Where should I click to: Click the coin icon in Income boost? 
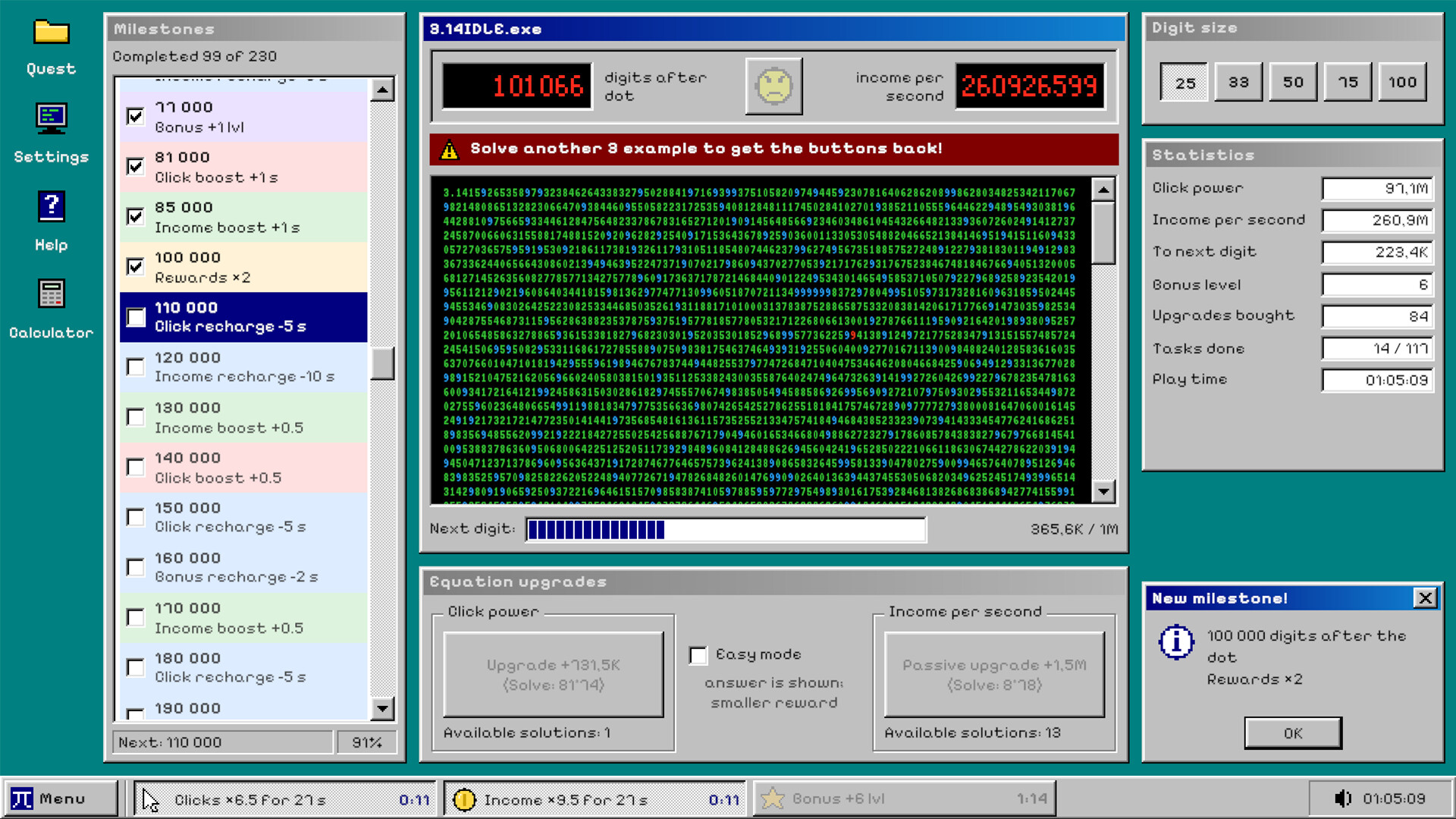[x=464, y=799]
